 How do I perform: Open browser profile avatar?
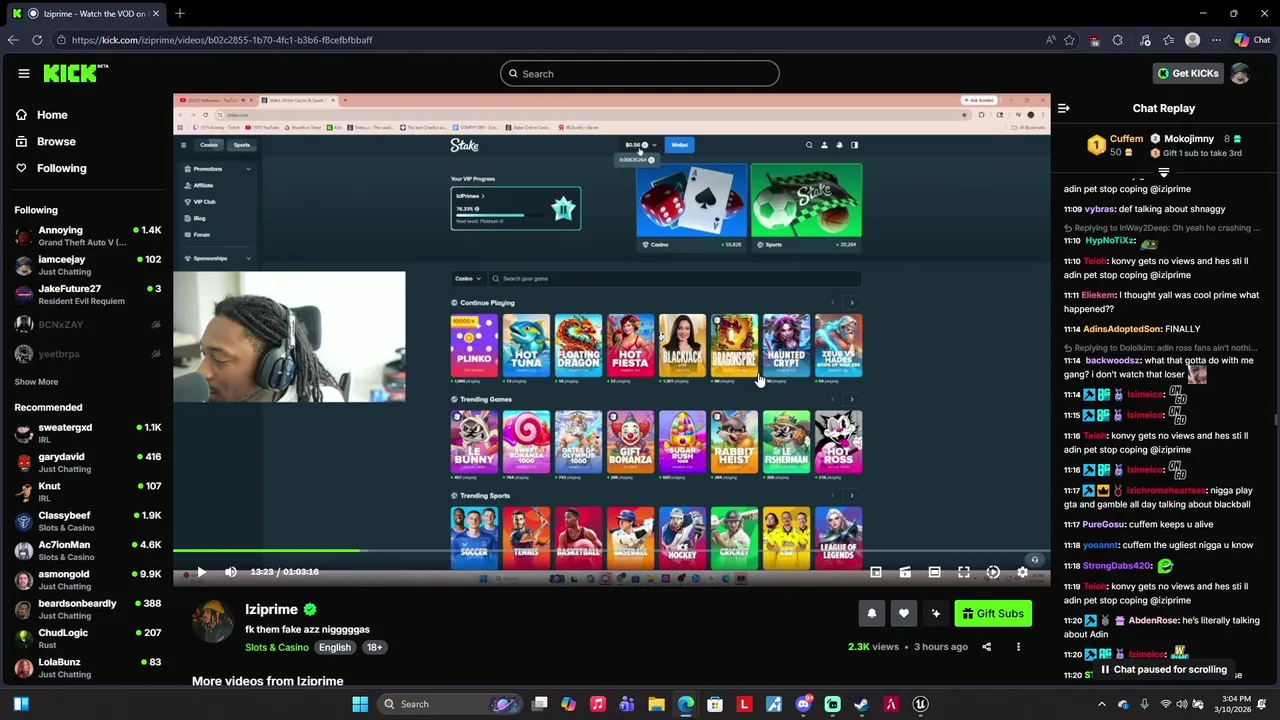tap(1192, 40)
